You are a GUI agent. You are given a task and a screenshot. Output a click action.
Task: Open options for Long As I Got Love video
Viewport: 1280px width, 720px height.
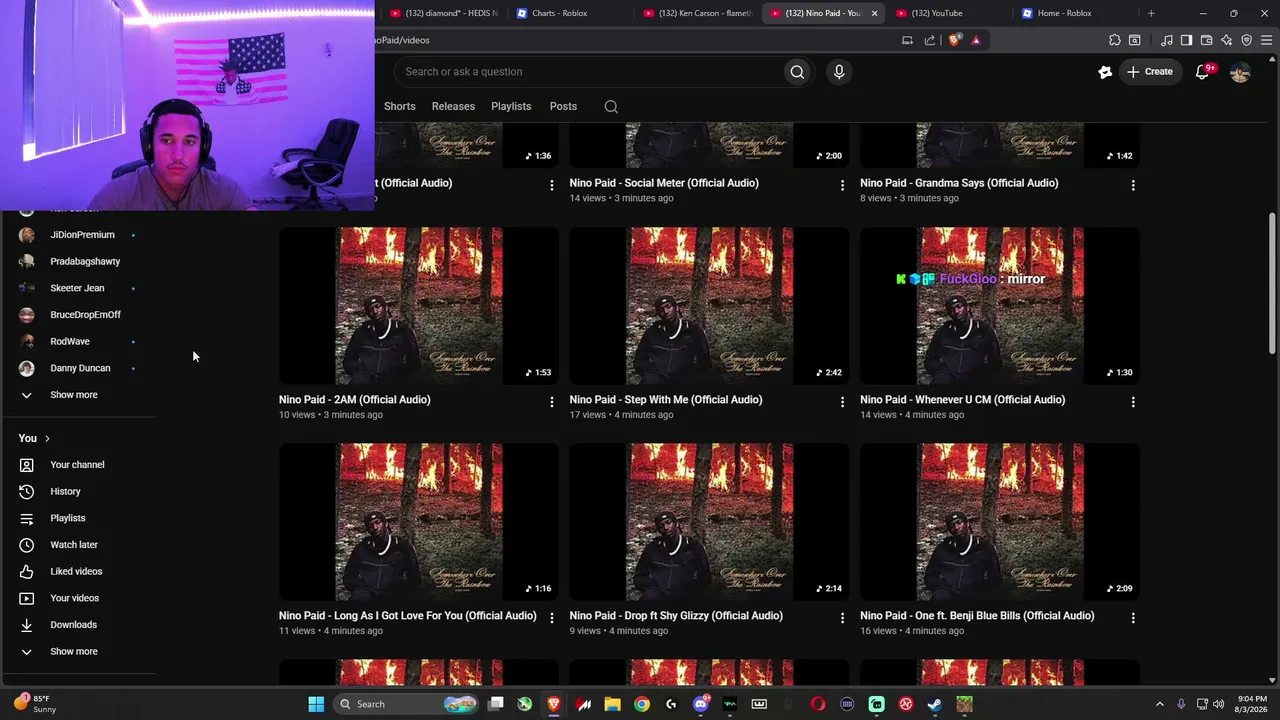(x=551, y=618)
